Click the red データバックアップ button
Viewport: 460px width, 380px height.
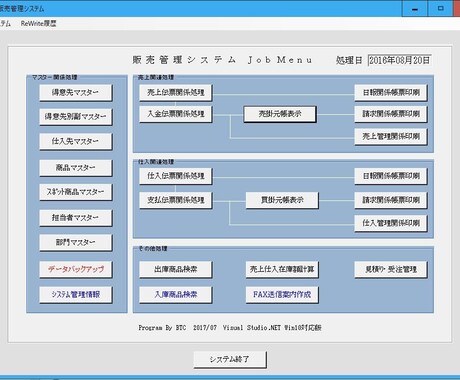[76, 269]
